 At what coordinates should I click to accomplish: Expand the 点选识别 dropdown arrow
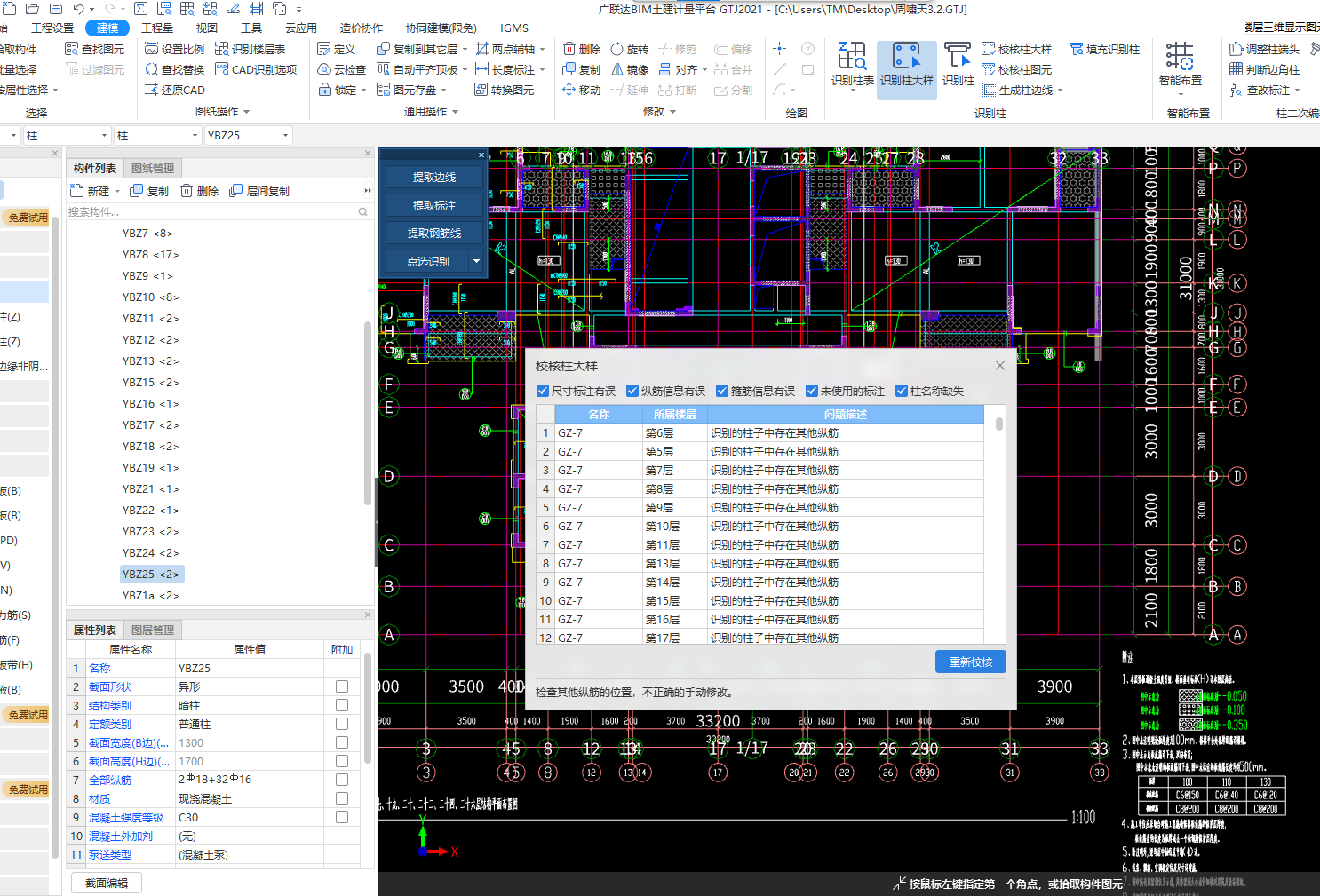click(476, 261)
